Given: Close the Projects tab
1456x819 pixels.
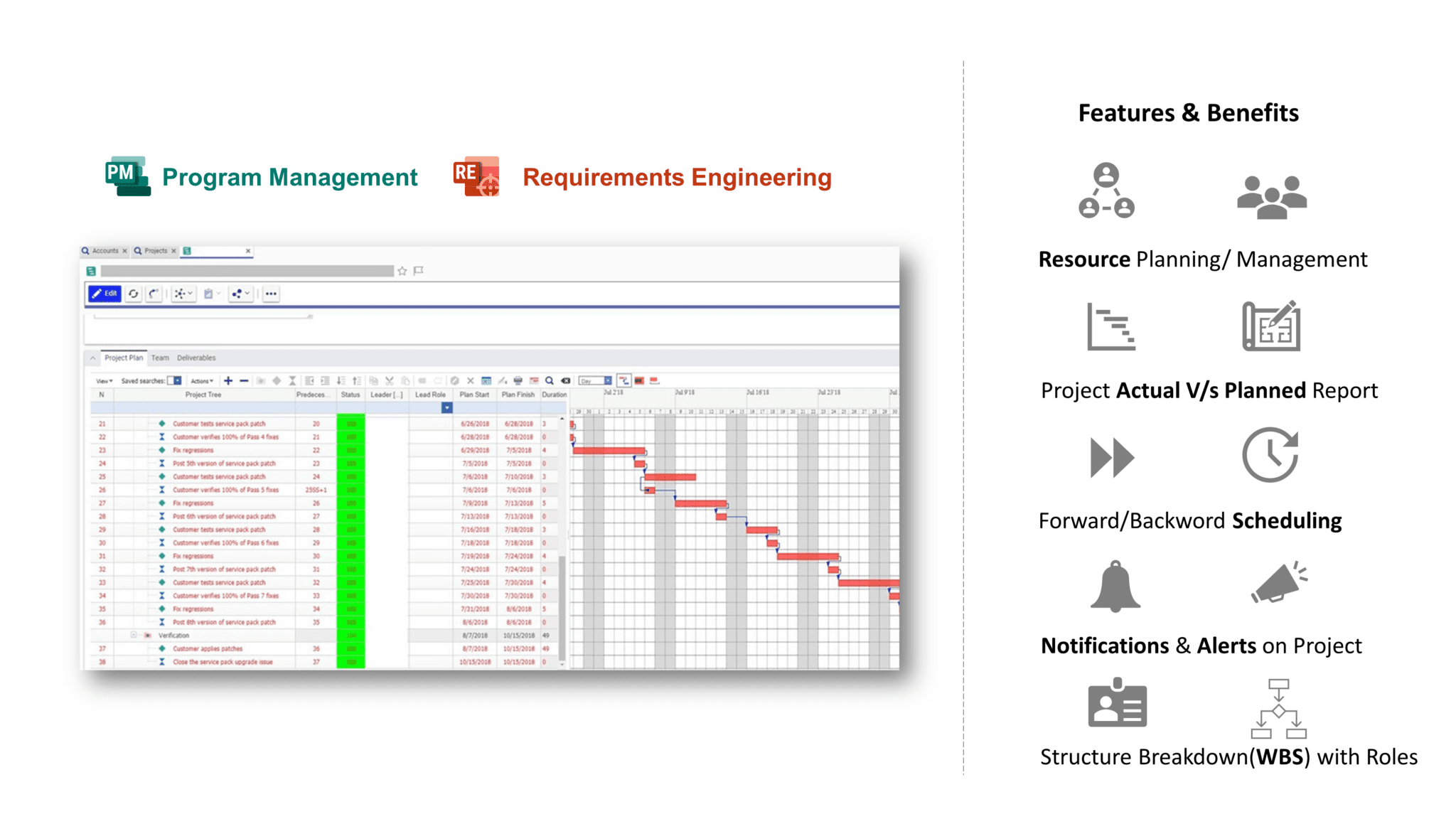Looking at the screenshot, I should (173, 251).
